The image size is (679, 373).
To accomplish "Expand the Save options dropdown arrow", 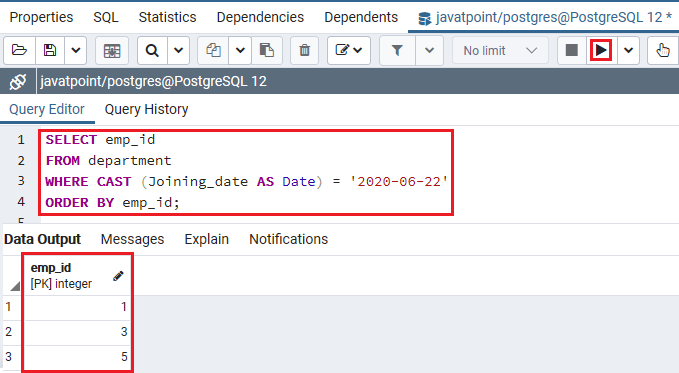I will tap(76, 50).
